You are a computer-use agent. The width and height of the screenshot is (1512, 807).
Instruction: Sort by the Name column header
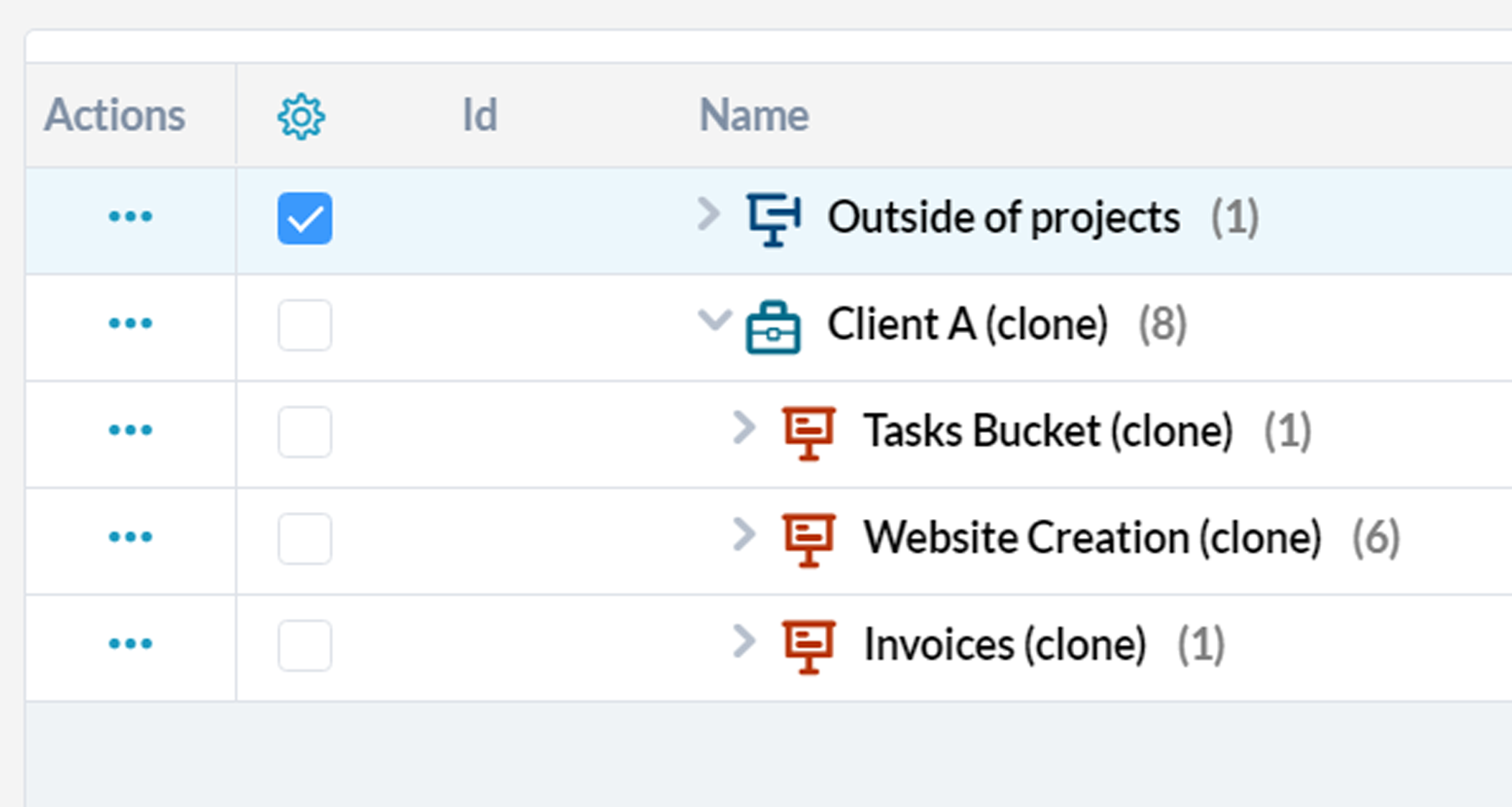pos(754,115)
